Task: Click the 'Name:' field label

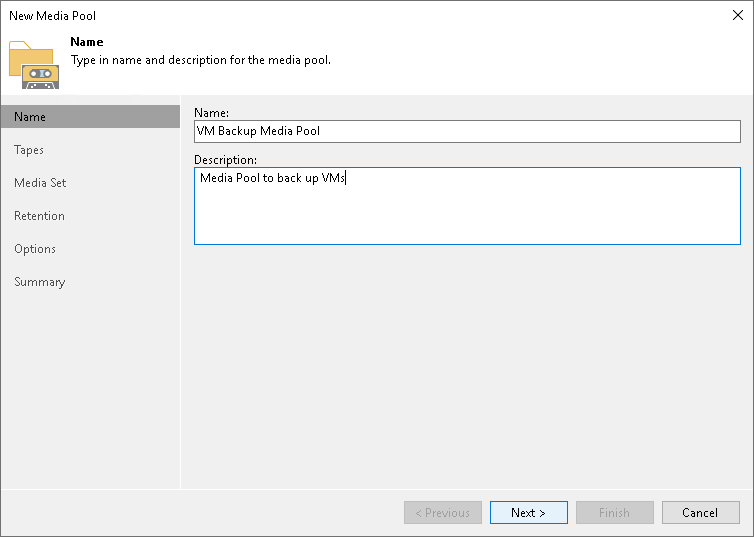Action: pos(212,113)
